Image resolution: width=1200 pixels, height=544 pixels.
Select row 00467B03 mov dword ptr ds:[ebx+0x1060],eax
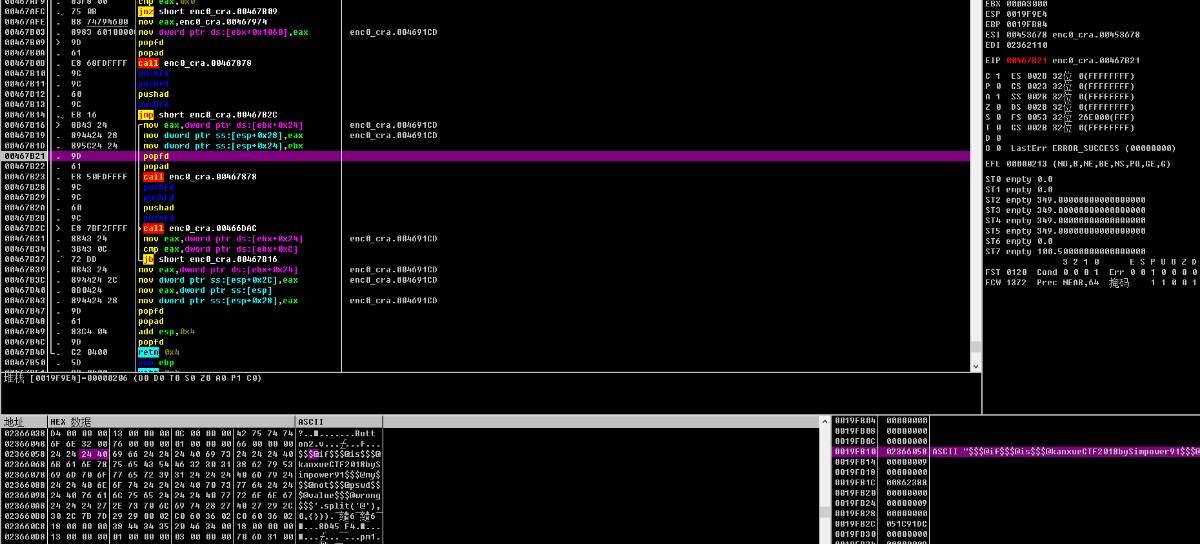[x=486, y=31]
